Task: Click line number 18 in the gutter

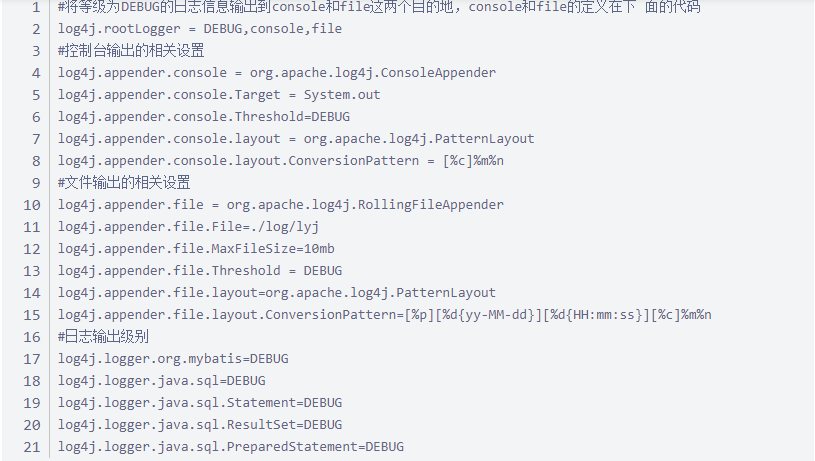Action: 32,381
